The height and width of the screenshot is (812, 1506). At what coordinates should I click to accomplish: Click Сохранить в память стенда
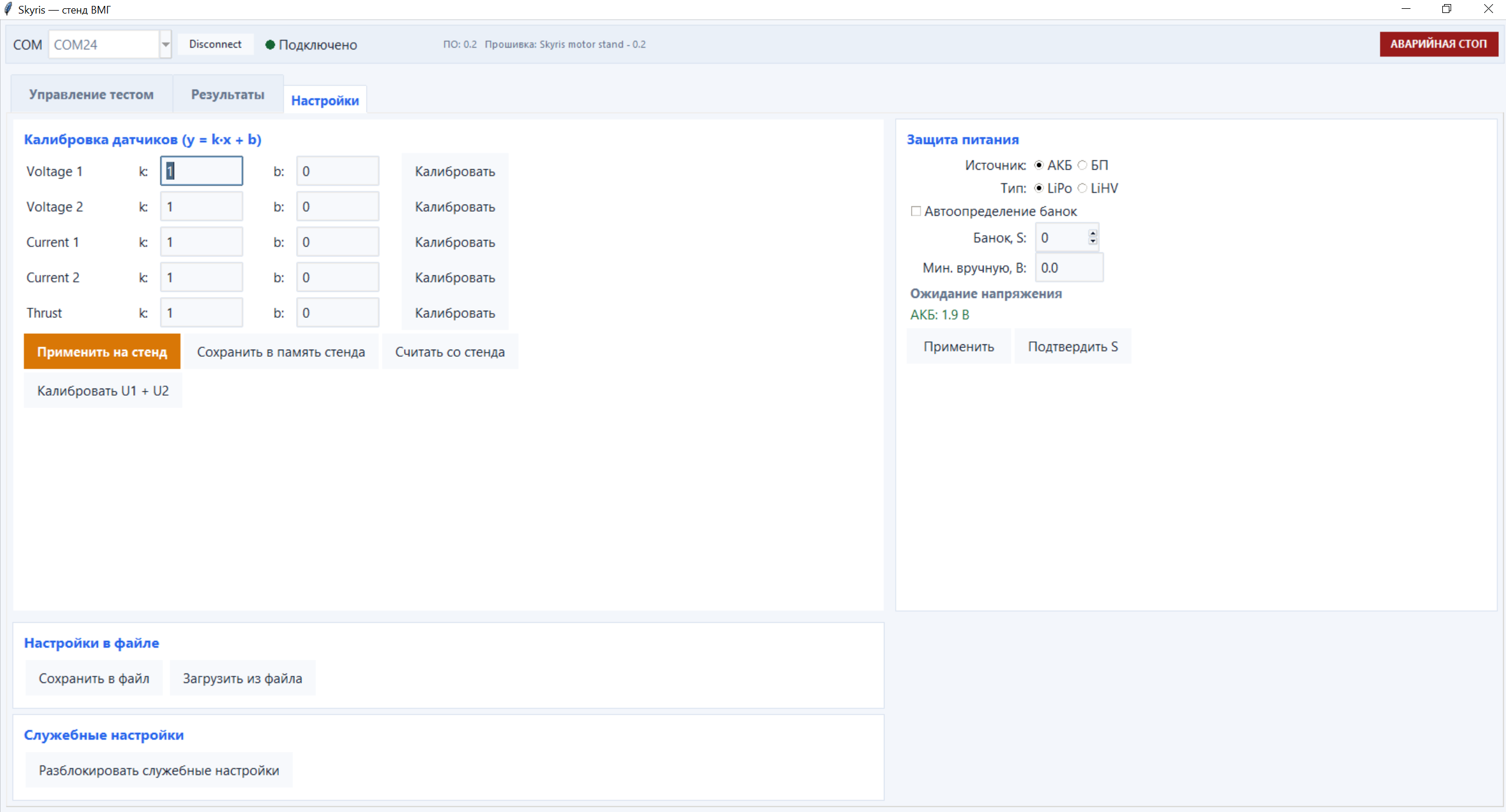(x=281, y=351)
